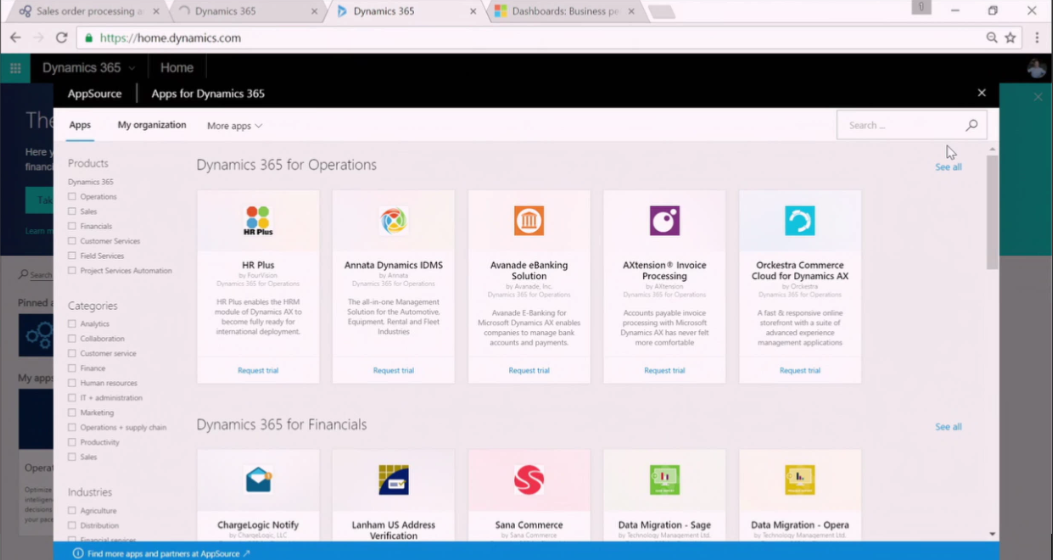Image resolution: width=1053 pixels, height=560 pixels.
Task: Request trial for HR Plus
Action: point(258,370)
